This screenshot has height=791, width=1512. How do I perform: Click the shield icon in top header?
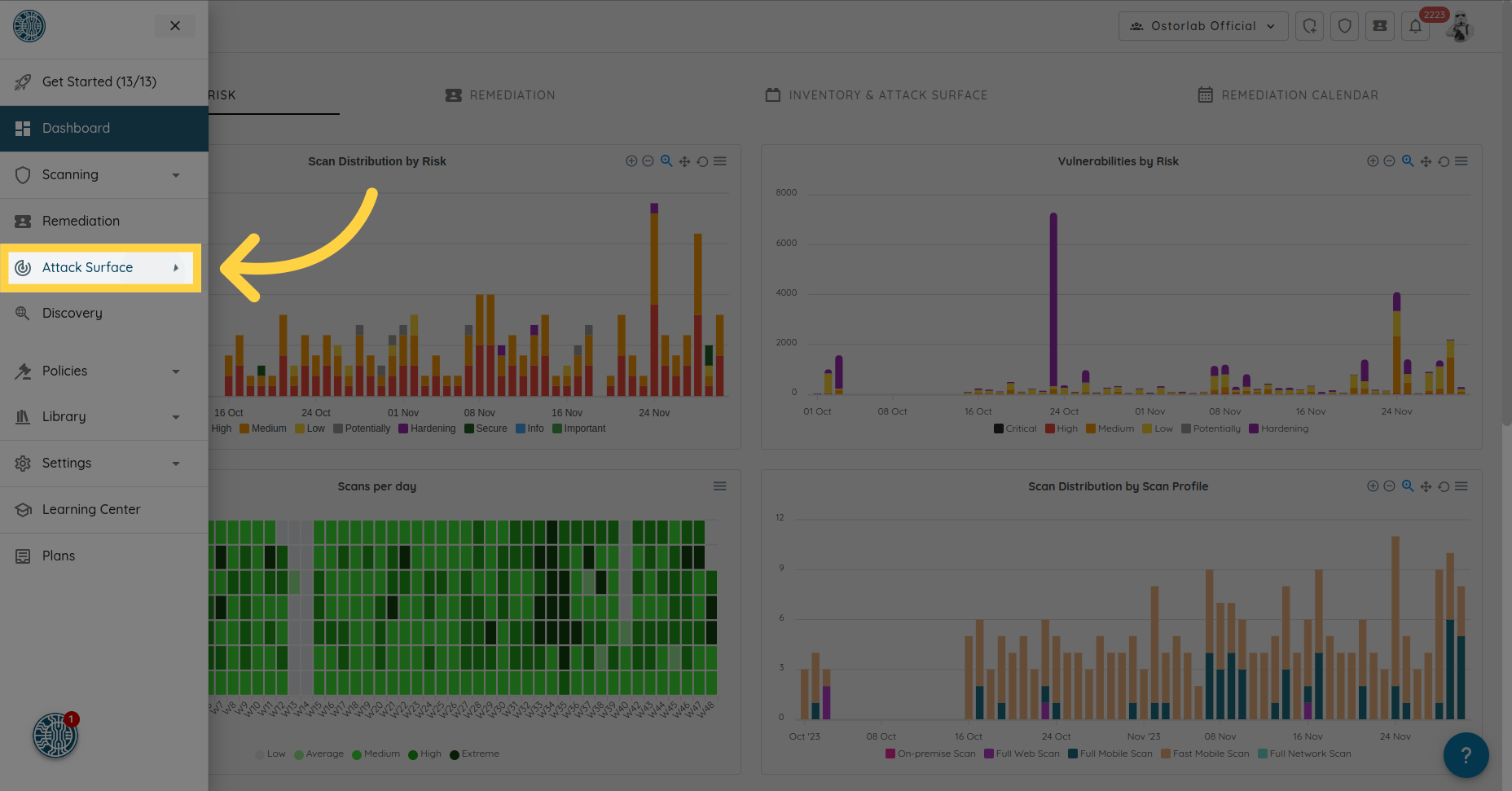[x=1344, y=26]
